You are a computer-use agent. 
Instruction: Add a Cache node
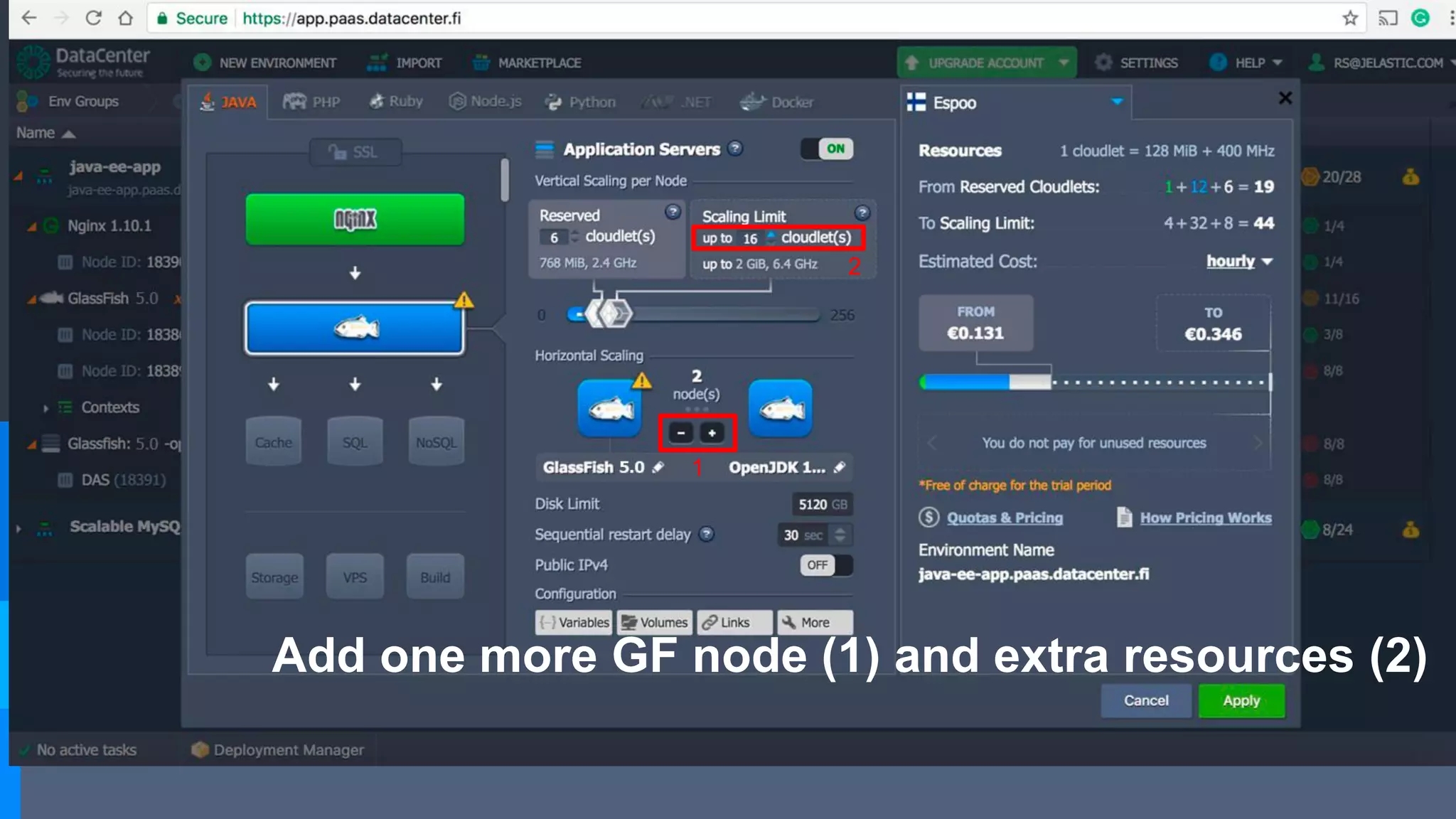click(274, 442)
